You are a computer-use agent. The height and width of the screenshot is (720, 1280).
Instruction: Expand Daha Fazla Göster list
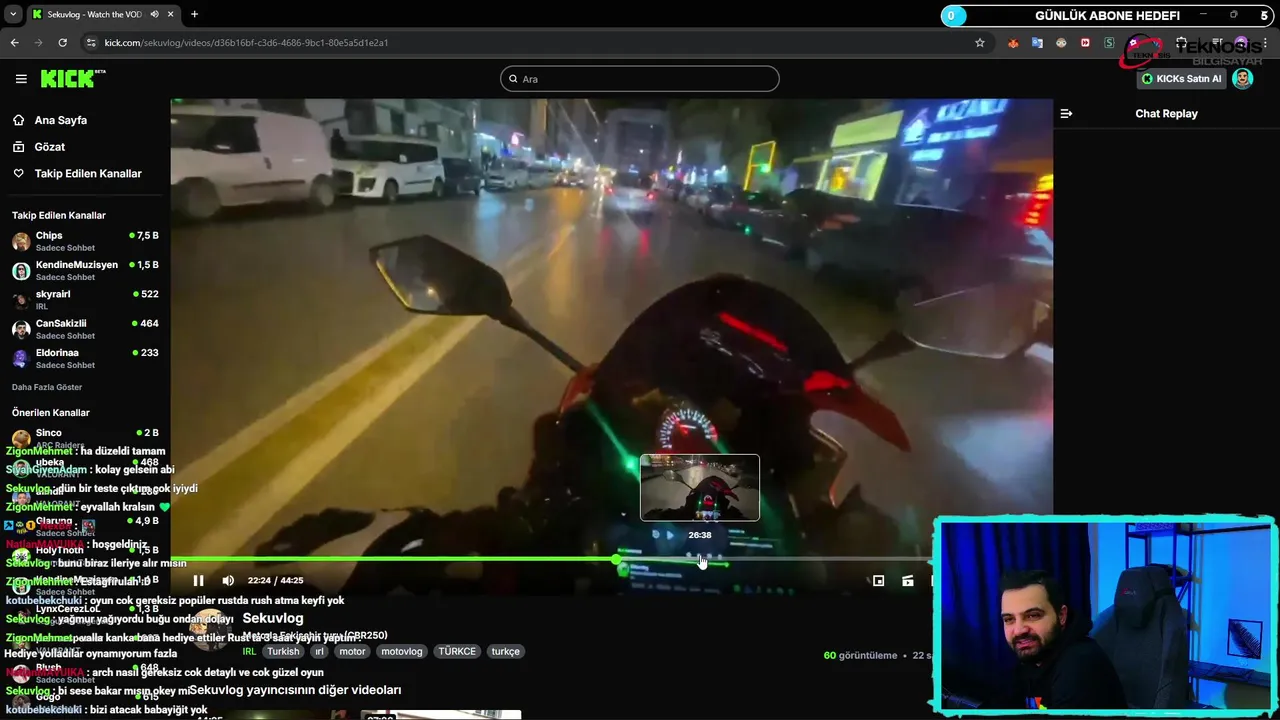pyautogui.click(x=47, y=387)
